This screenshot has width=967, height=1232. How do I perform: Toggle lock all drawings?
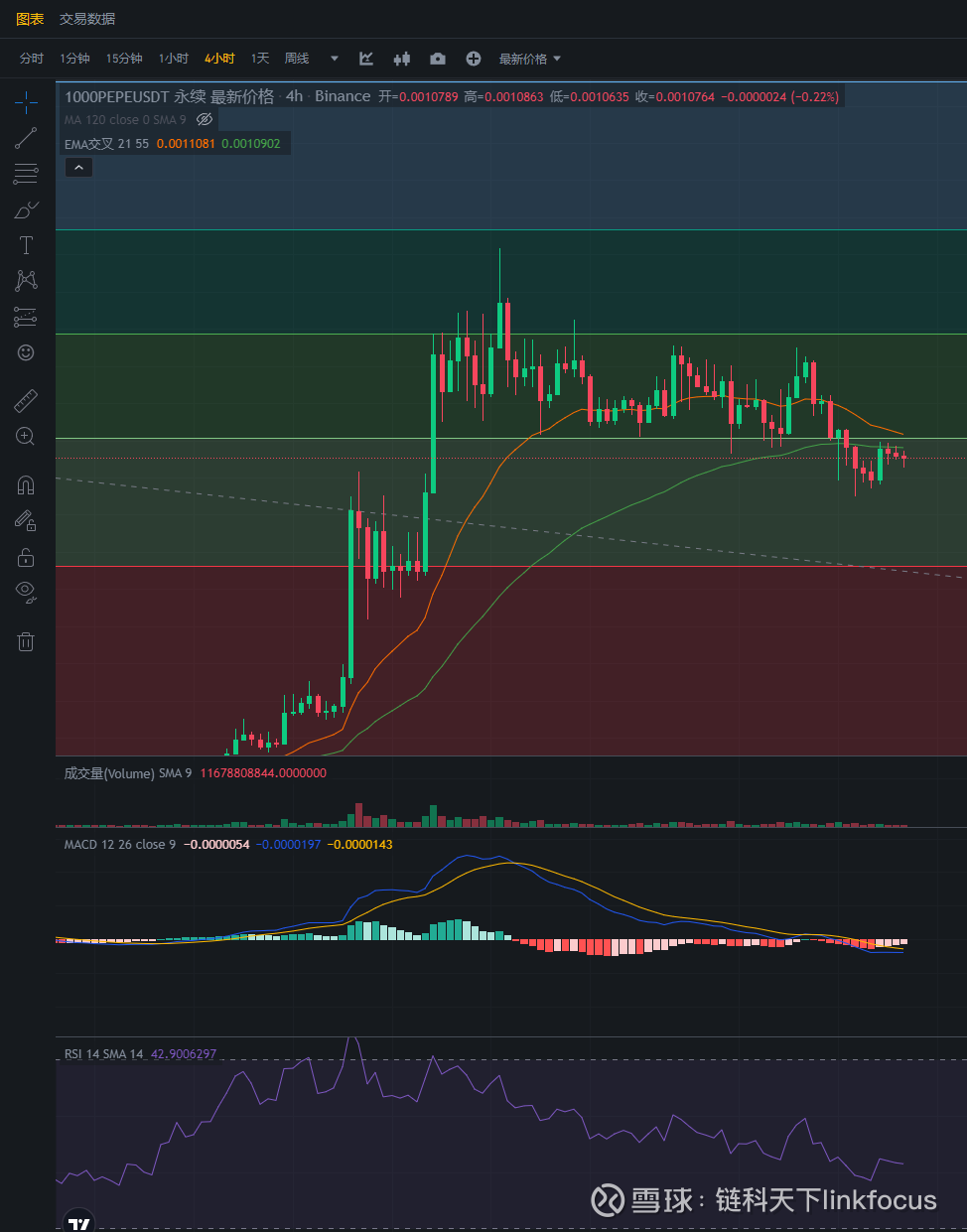26,557
